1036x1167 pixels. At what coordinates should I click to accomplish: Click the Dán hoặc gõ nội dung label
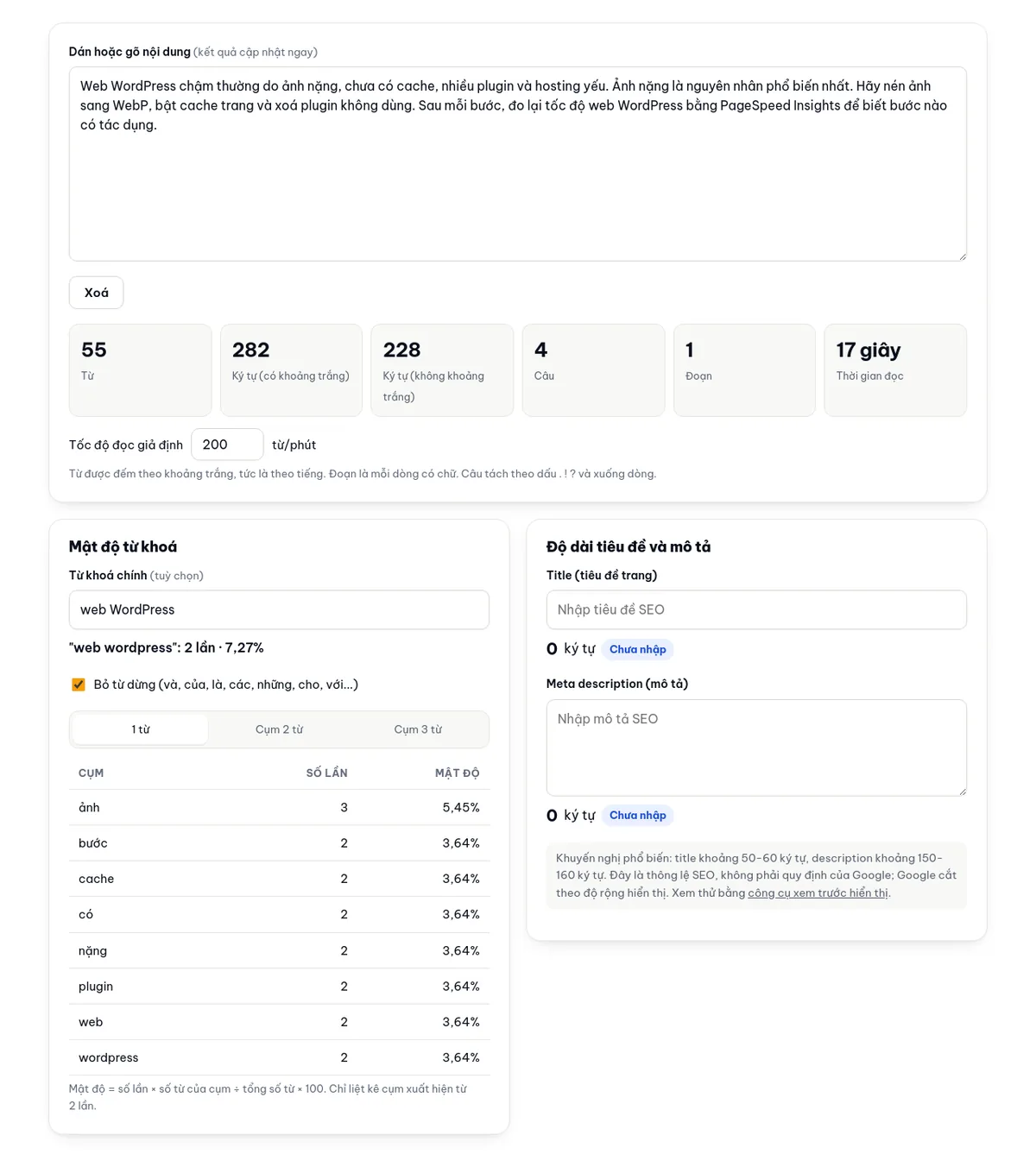[129, 52]
